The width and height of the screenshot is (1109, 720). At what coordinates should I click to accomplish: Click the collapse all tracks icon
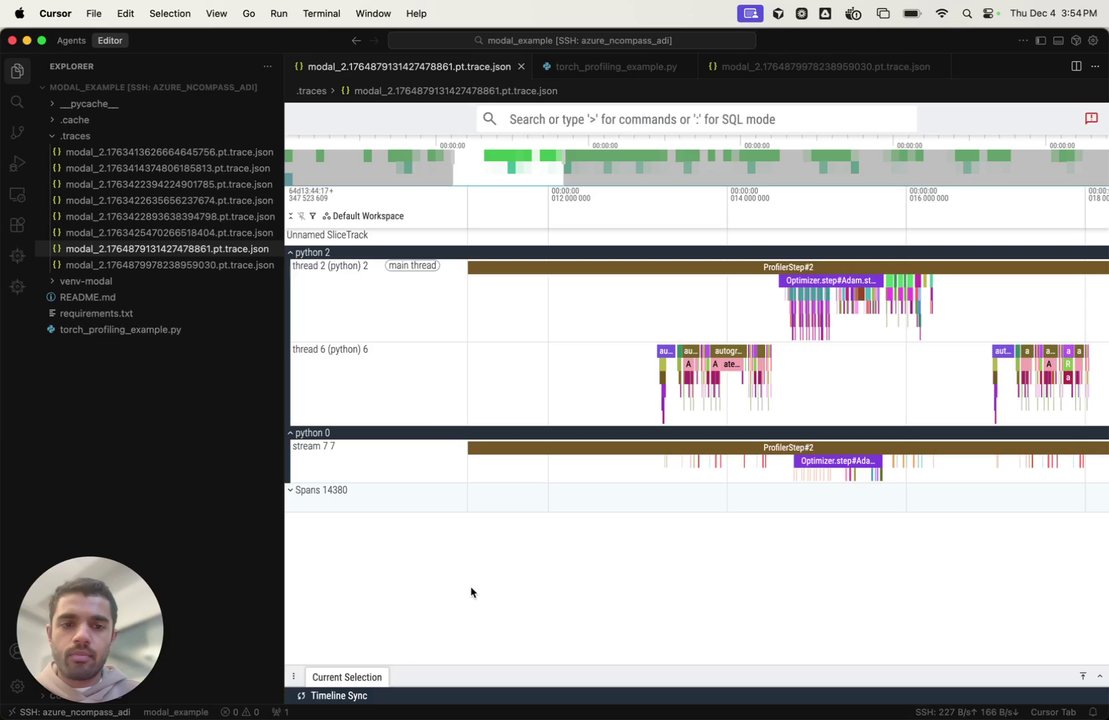click(x=291, y=216)
